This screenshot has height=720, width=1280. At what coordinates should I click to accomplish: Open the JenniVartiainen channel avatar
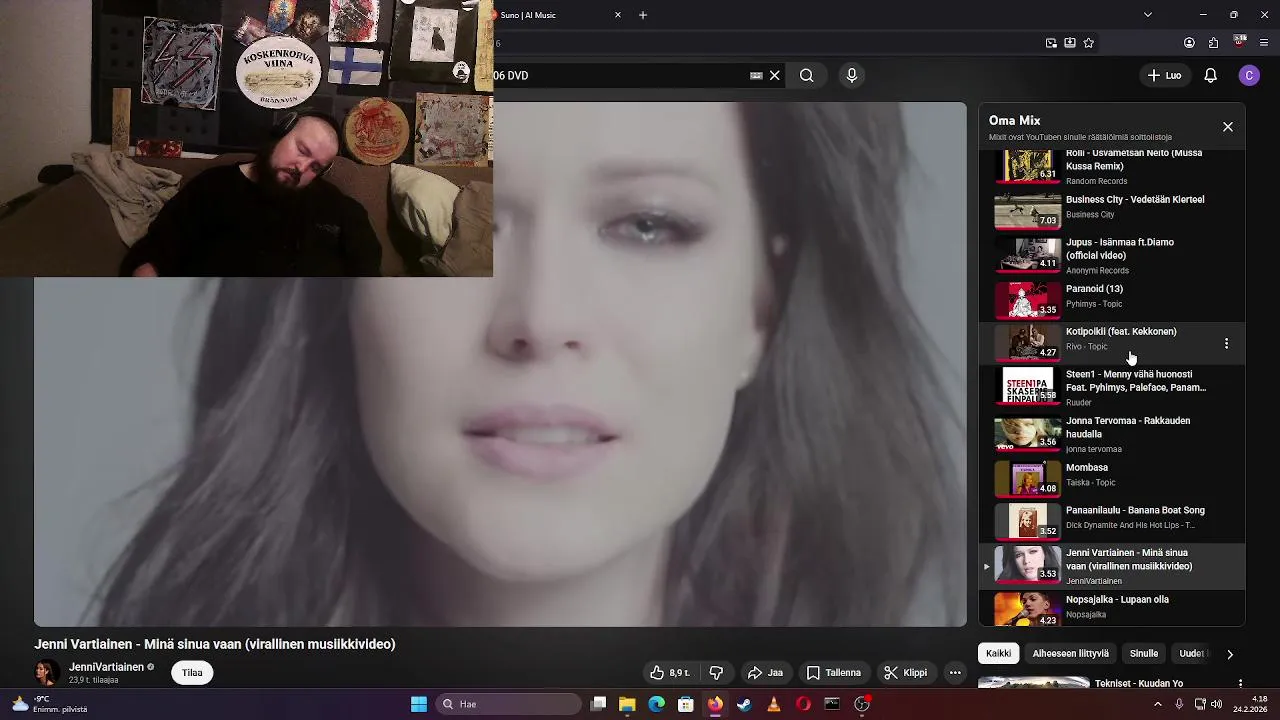[x=46, y=673]
